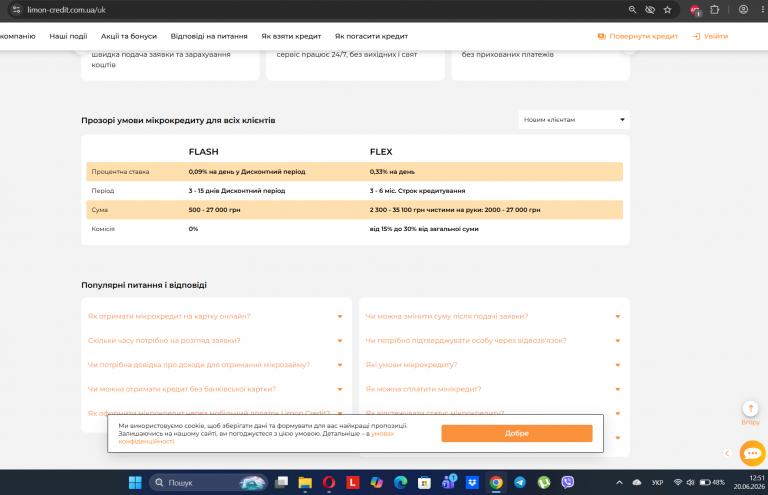Expand question about довідка про доходи
Screen dimensions: 768x495
pos(215,365)
